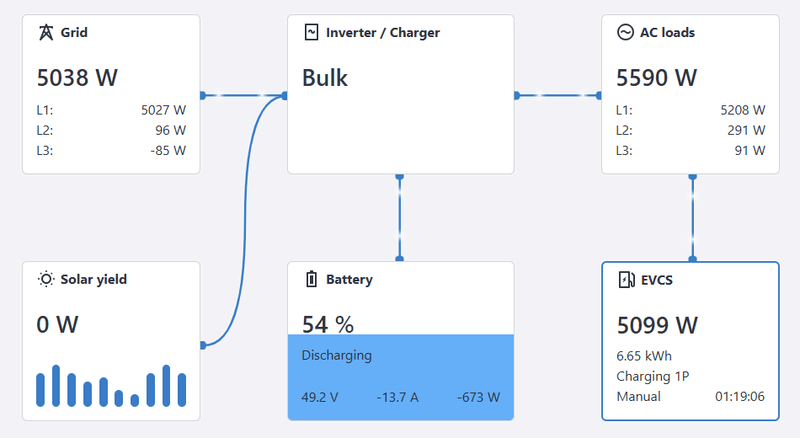Click the Grid L1 5027 W reading
The image size is (800, 438).
(x=163, y=110)
